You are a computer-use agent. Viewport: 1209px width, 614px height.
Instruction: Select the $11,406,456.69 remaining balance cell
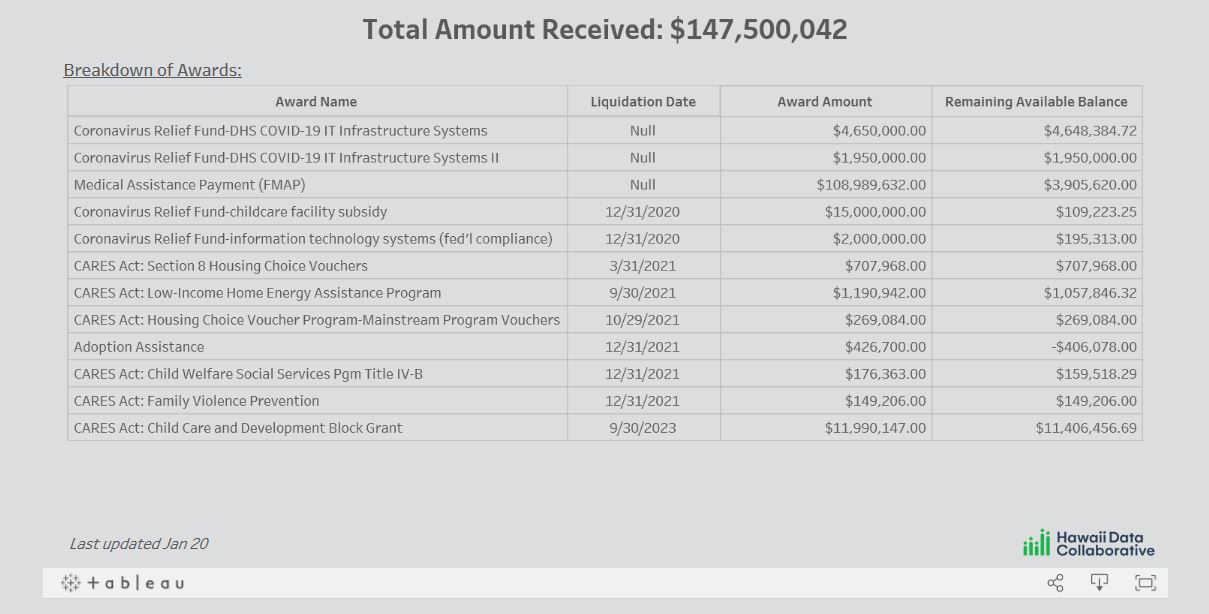(1086, 428)
